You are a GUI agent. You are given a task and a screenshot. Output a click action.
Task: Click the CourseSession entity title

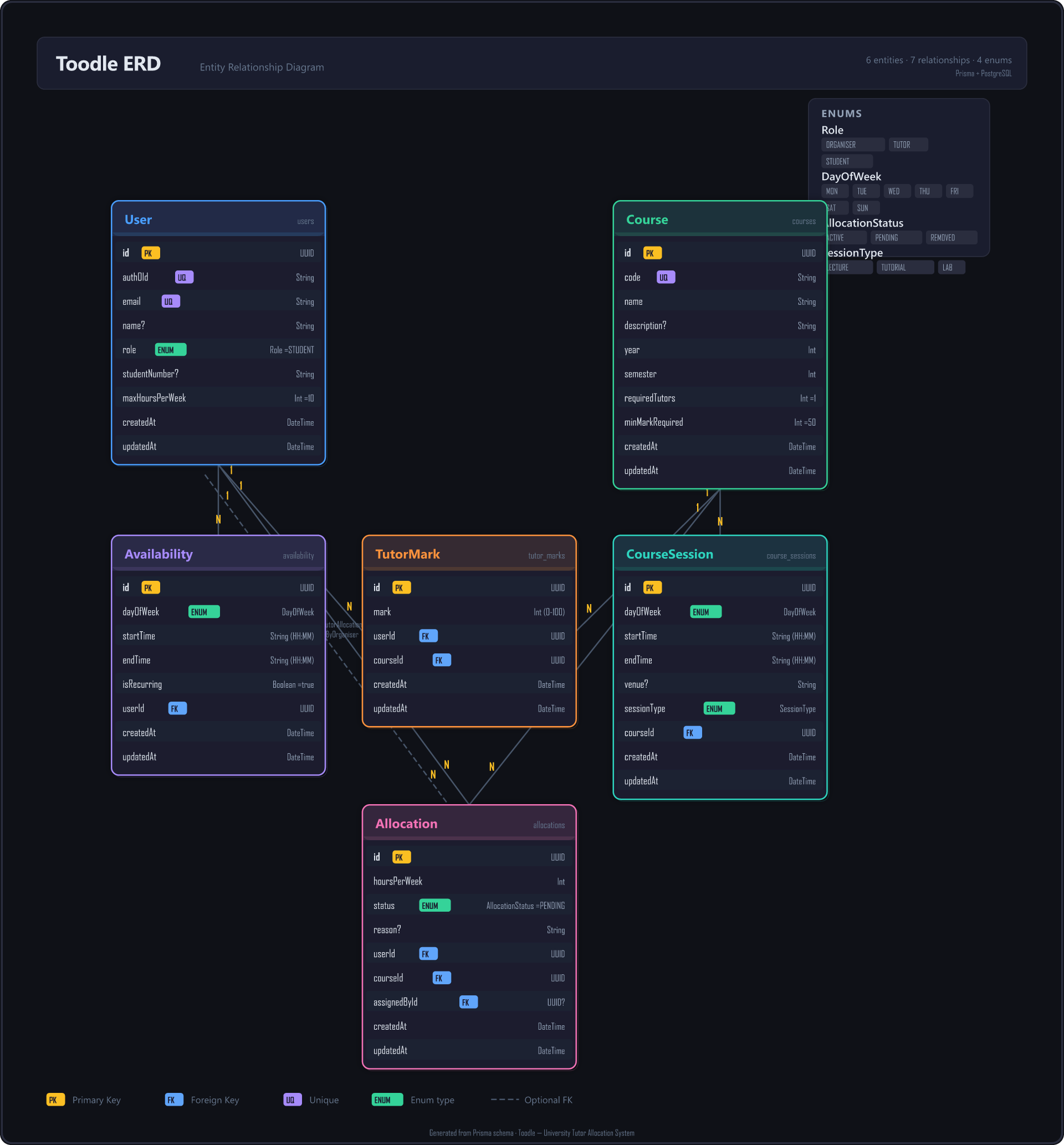pyautogui.click(x=669, y=554)
